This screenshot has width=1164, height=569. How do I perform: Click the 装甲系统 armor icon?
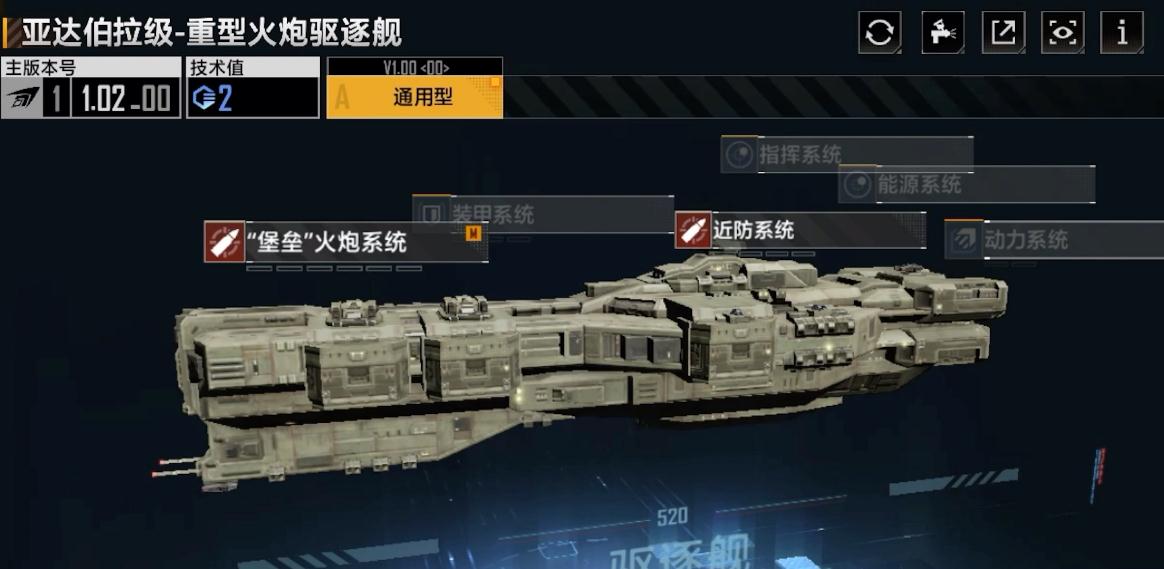[431, 214]
